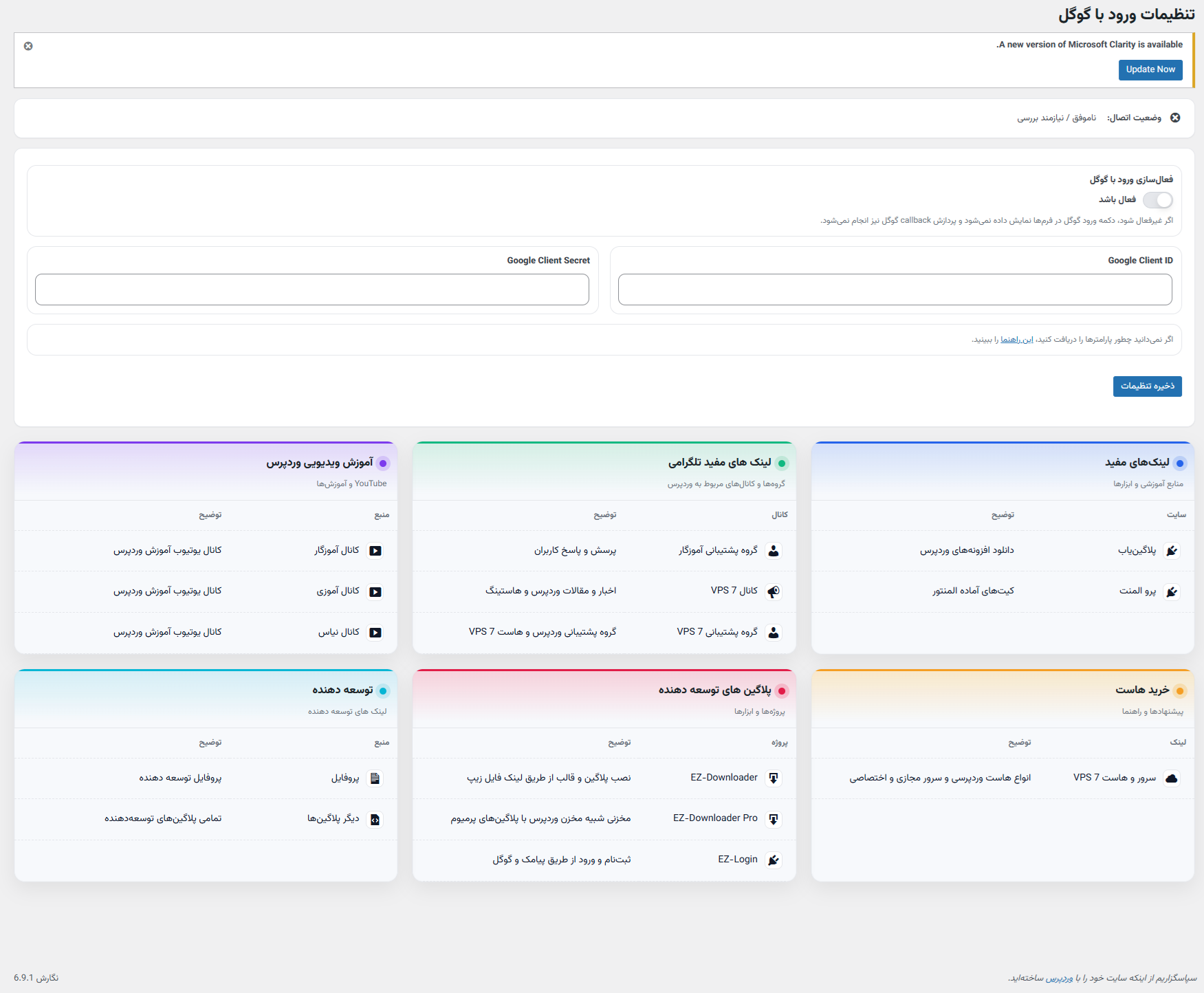Click the YouTube play icon for کانال آموزگار

click(x=375, y=551)
